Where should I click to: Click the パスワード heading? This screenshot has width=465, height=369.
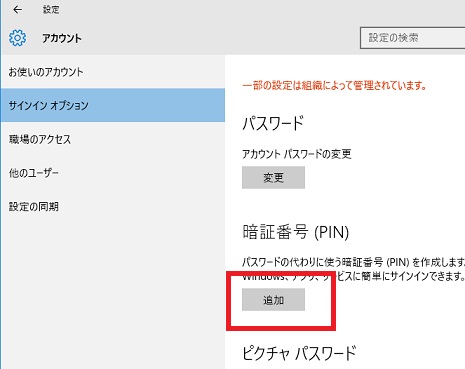click(x=273, y=123)
